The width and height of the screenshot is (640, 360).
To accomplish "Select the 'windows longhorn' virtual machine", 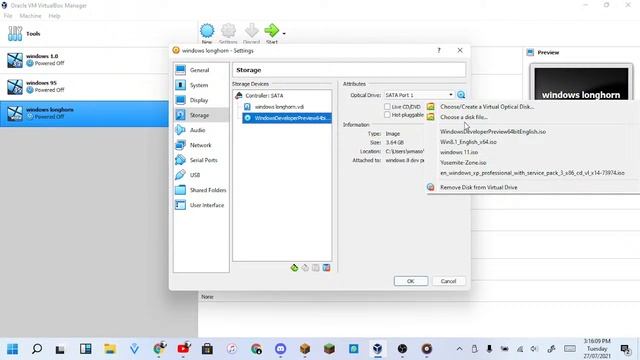I will click(x=84, y=113).
